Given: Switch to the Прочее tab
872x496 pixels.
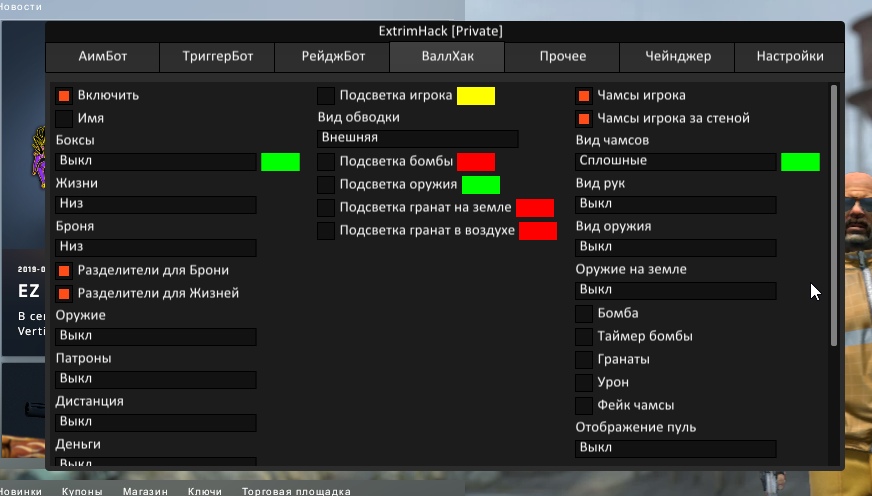Looking at the screenshot, I should [x=562, y=57].
